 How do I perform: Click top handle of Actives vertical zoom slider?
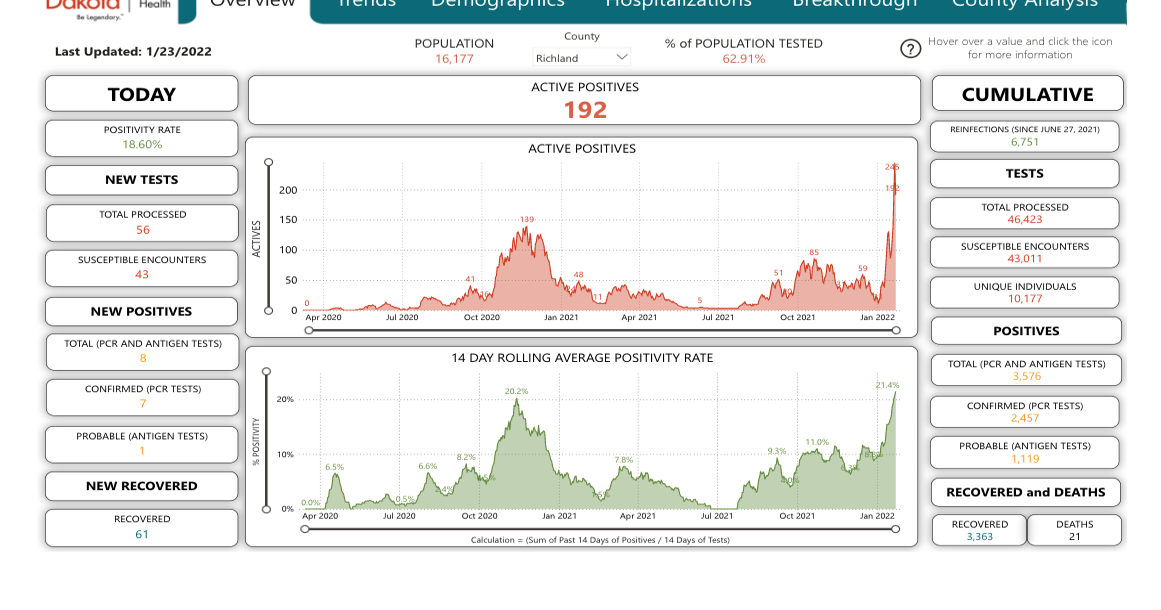(x=268, y=162)
